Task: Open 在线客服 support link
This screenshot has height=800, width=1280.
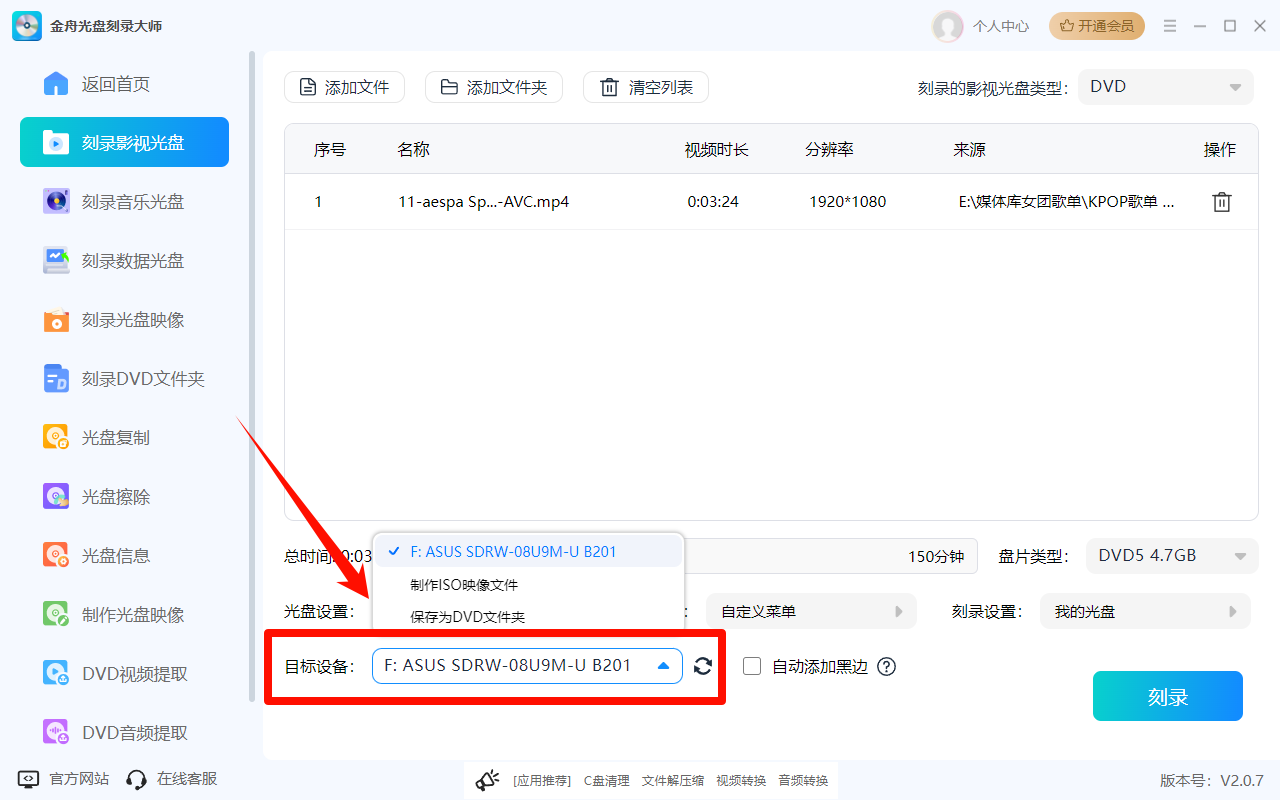Action: (x=172, y=778)
